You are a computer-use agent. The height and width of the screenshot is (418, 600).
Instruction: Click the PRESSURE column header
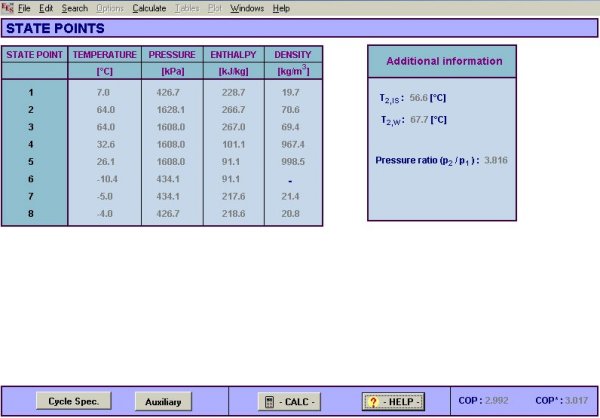point(172,55)
